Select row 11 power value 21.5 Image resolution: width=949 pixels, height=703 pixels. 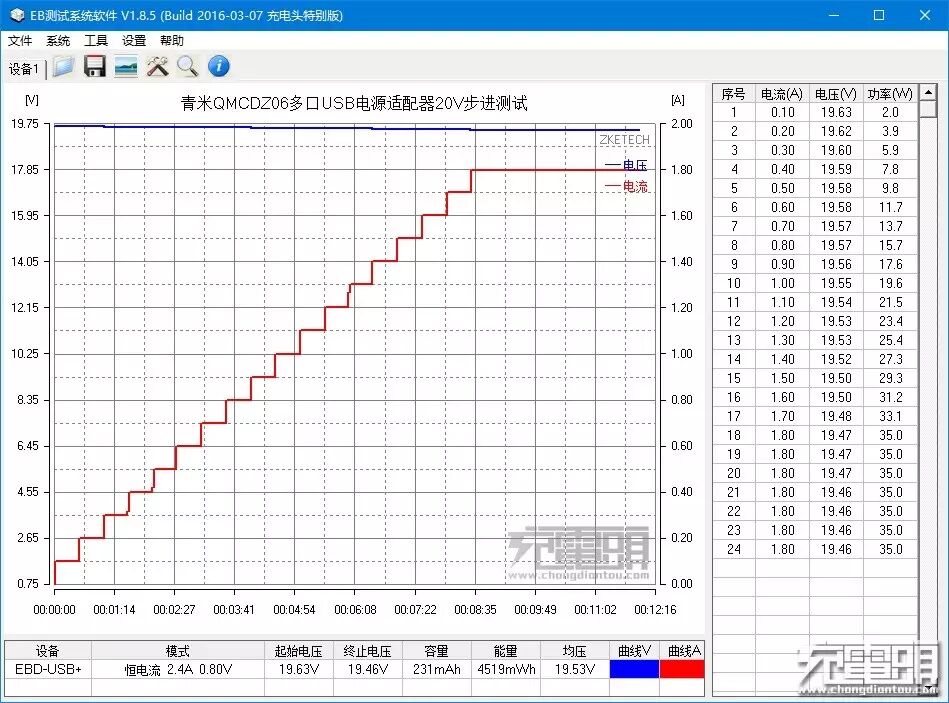click(890, 302)
